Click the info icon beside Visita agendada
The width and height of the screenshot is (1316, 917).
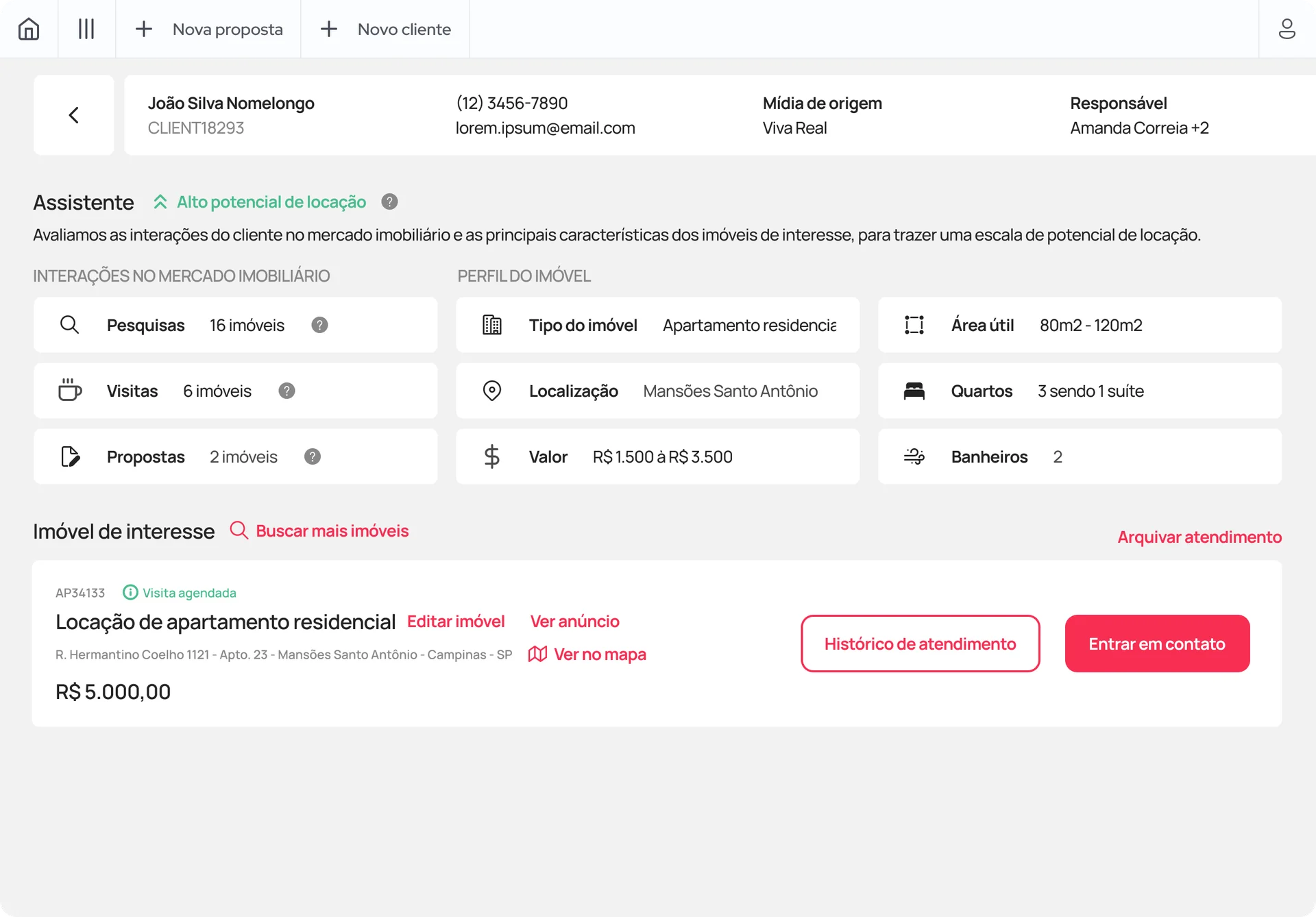point(130,592)
